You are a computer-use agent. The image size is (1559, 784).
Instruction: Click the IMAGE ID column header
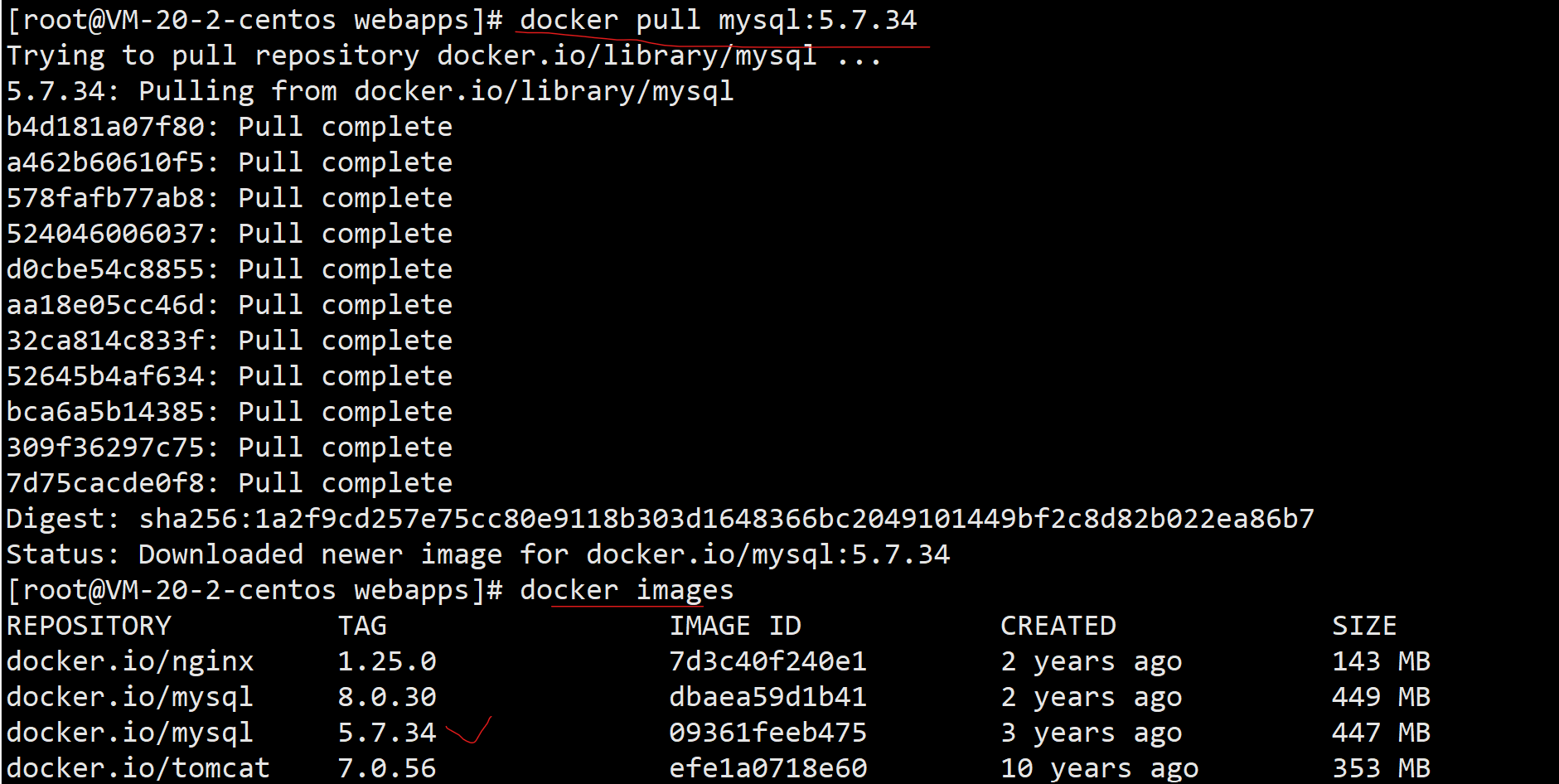pyautogui.click(x=735, y=626)
